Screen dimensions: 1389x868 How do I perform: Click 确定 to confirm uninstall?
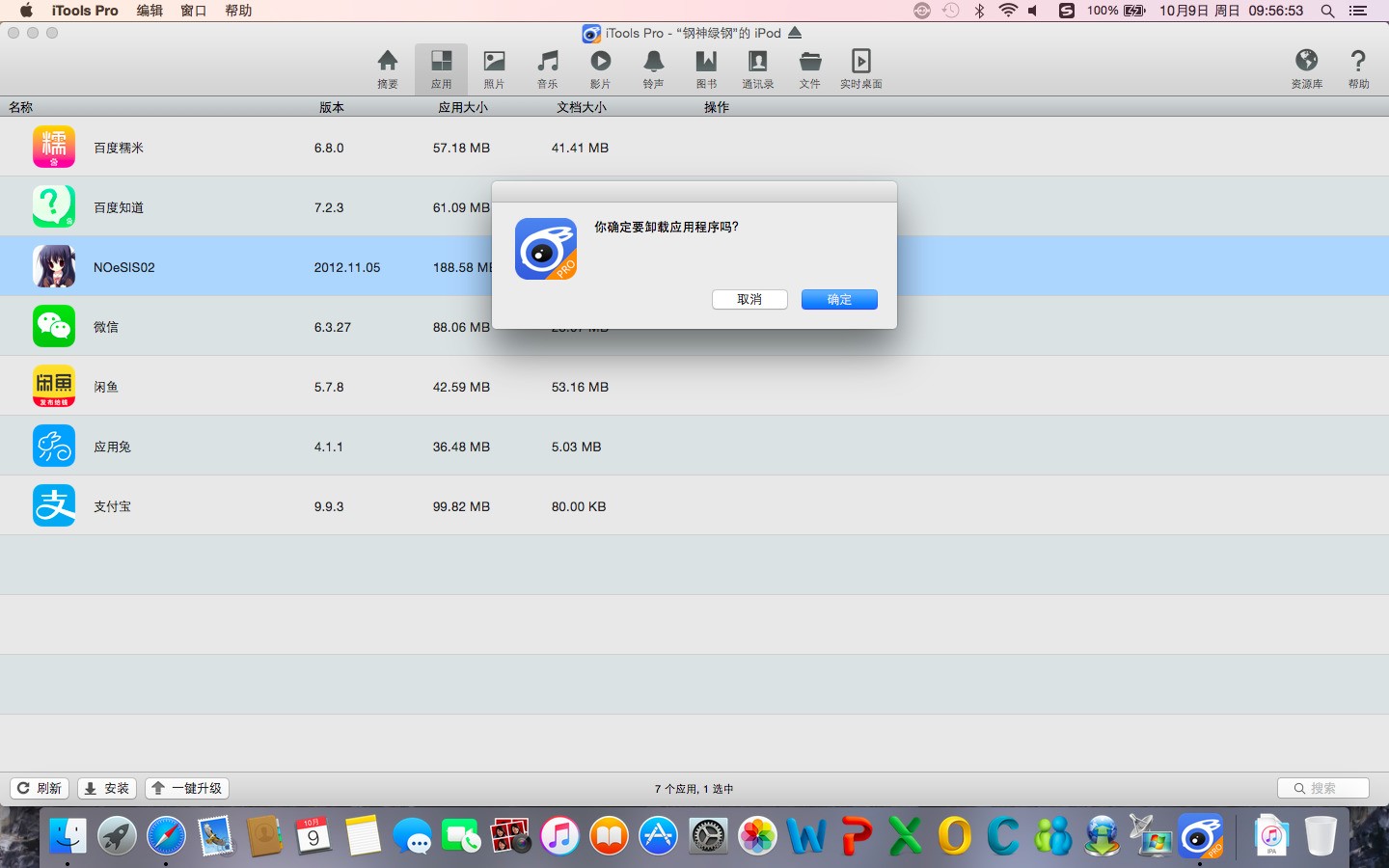tap(839, 299)
